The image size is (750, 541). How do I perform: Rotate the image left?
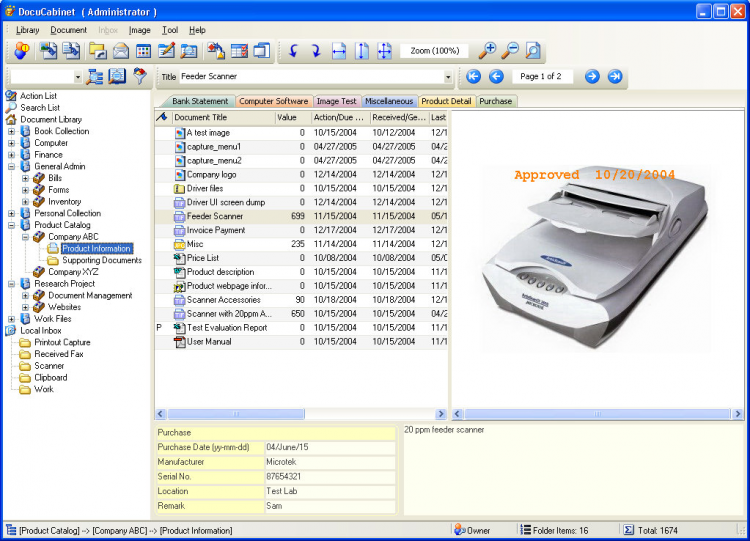[x=294, y=51]
